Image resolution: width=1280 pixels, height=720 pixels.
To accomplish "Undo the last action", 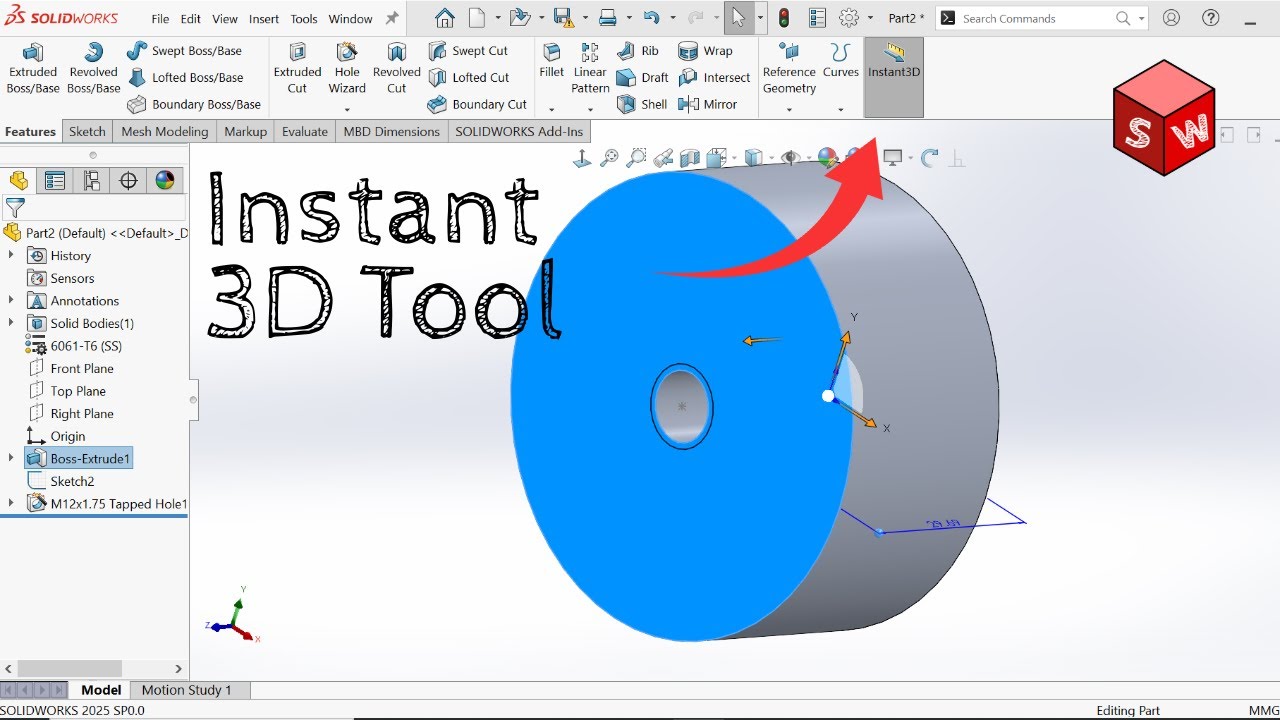I will [651, 18].
